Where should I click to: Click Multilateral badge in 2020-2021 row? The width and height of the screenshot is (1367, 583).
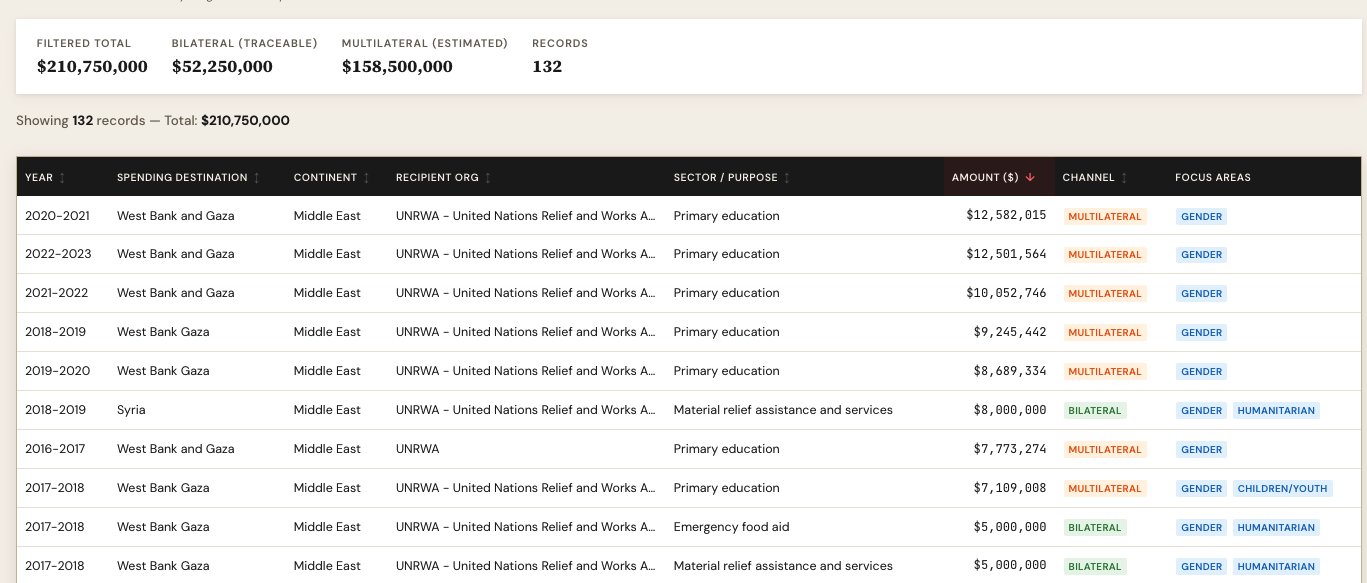click(1104, 216)
